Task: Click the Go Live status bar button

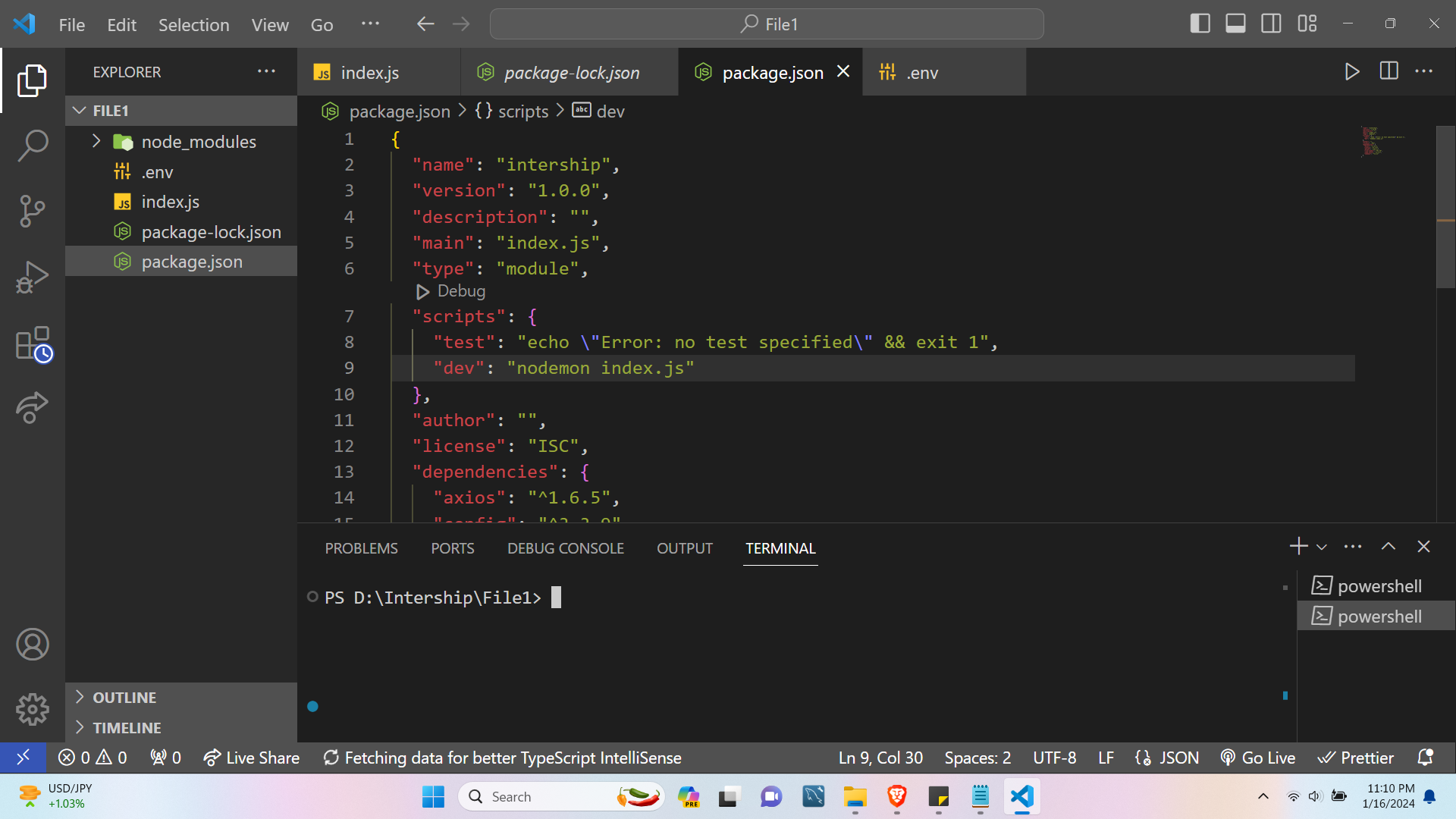Action: click(1259, 758)
